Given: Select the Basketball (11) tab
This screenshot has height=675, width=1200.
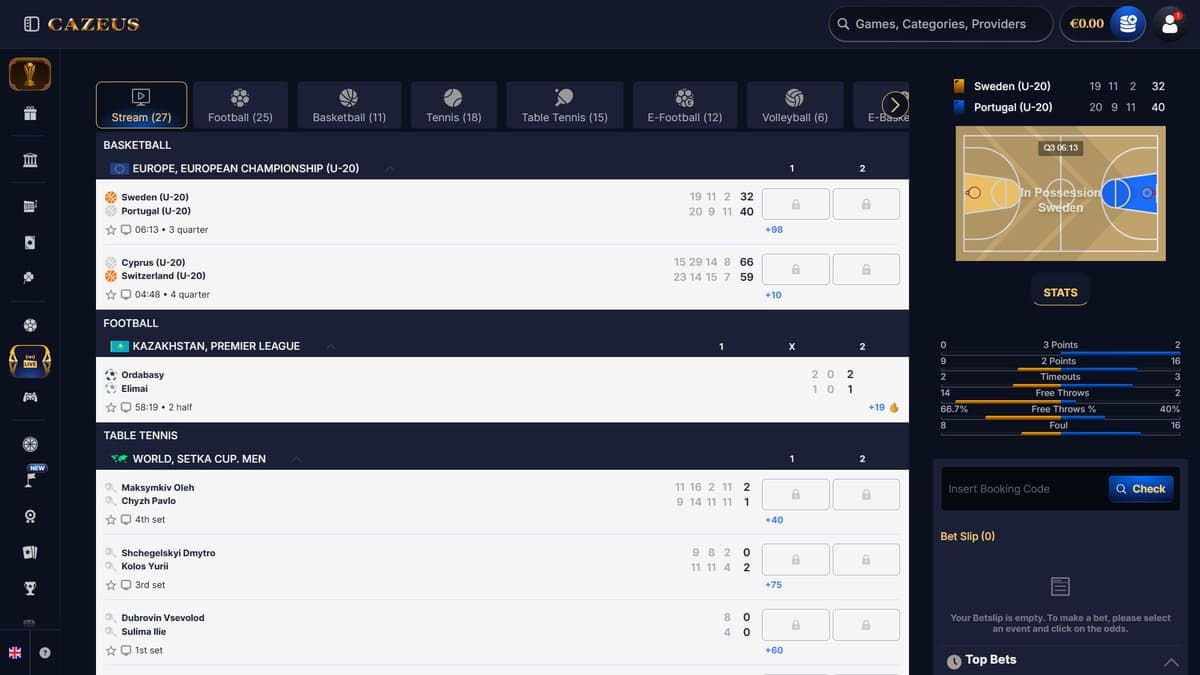Looking at the screenshot, I should point(349,105).
